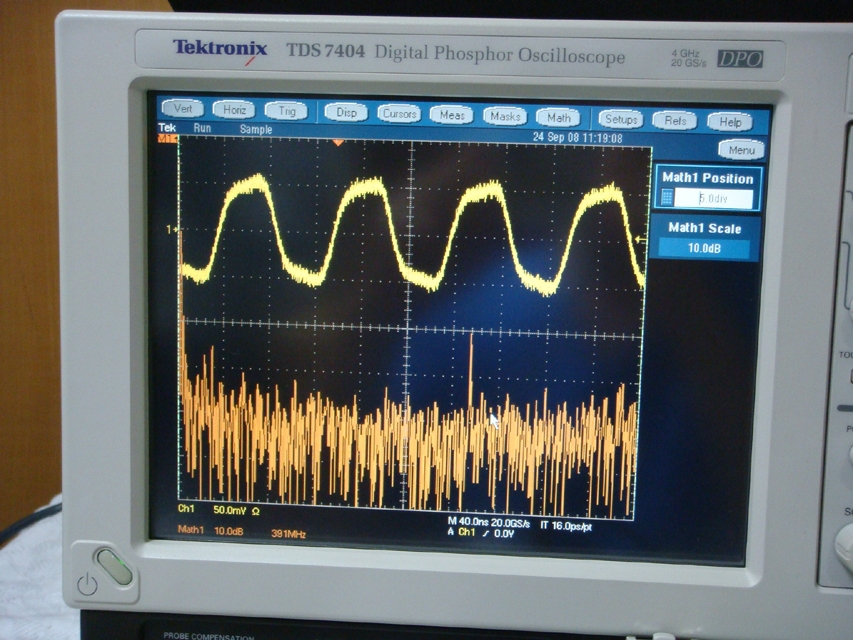Click the Math1 readout label at bottom
The image size is (853, 640).
[x=191, y=530]
